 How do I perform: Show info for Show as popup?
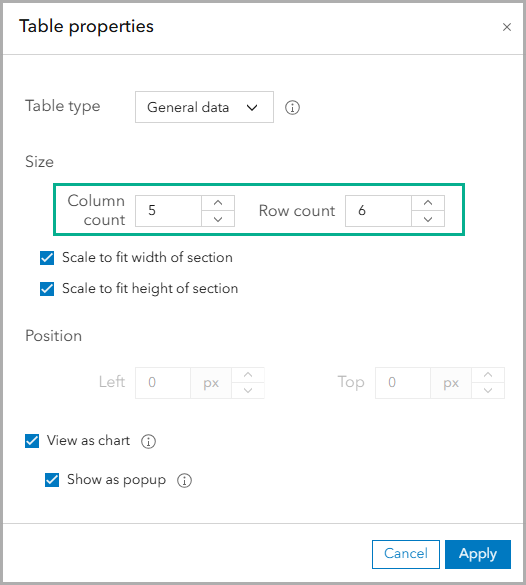[x=184, y=481]
